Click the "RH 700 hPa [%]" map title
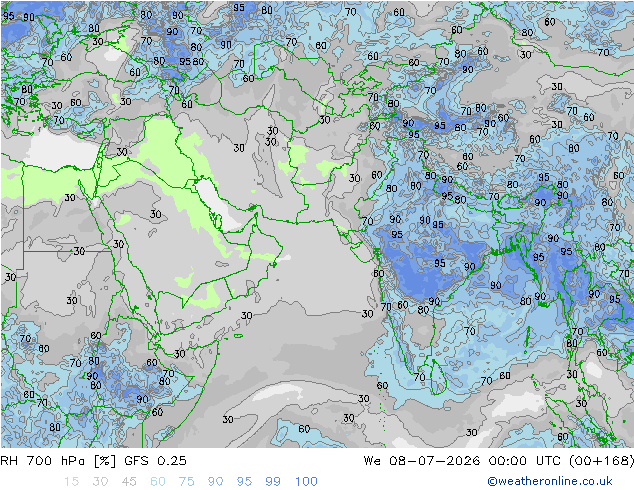Image resolution: width=634 pixels, height=490 pixels. pyautogui.click(x=58, y=461)
